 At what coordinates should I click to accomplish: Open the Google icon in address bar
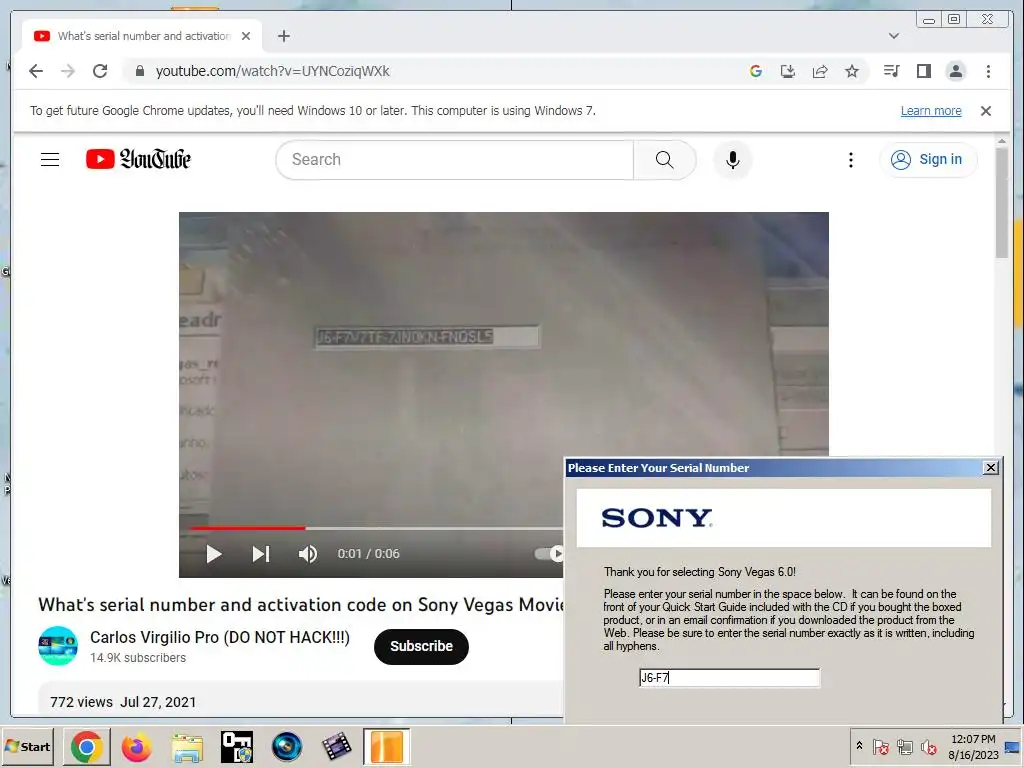coord(756,71)
